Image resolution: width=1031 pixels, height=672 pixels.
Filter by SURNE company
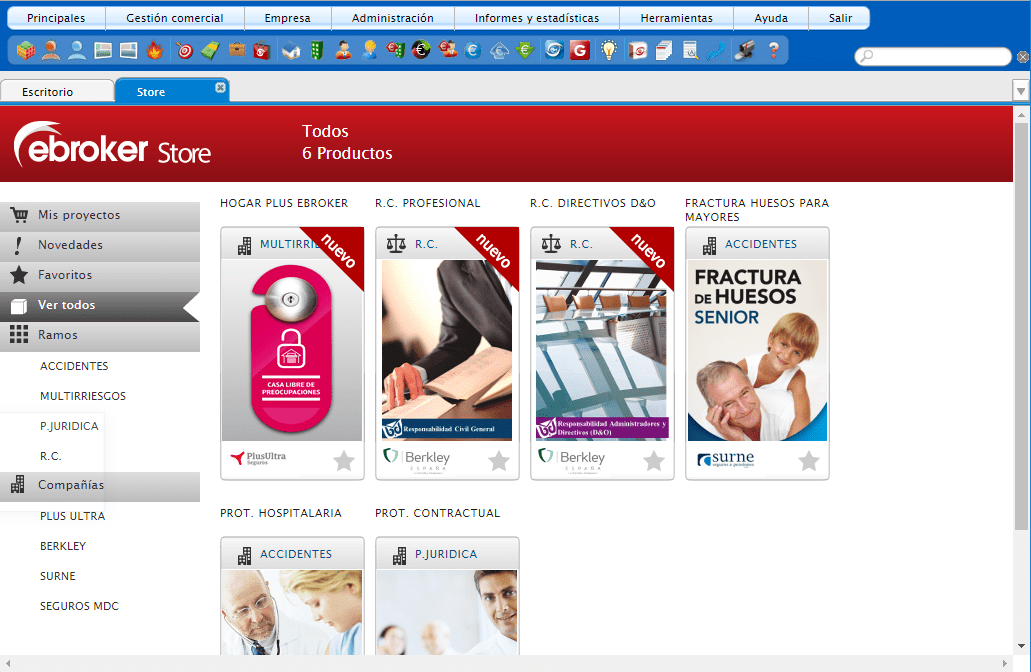coord(58,576)
